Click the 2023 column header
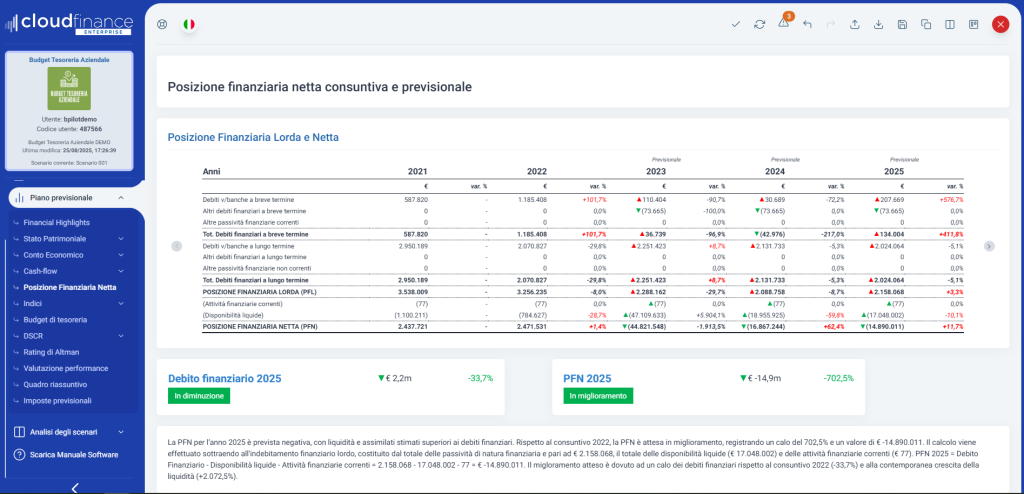 click(656, 172)
